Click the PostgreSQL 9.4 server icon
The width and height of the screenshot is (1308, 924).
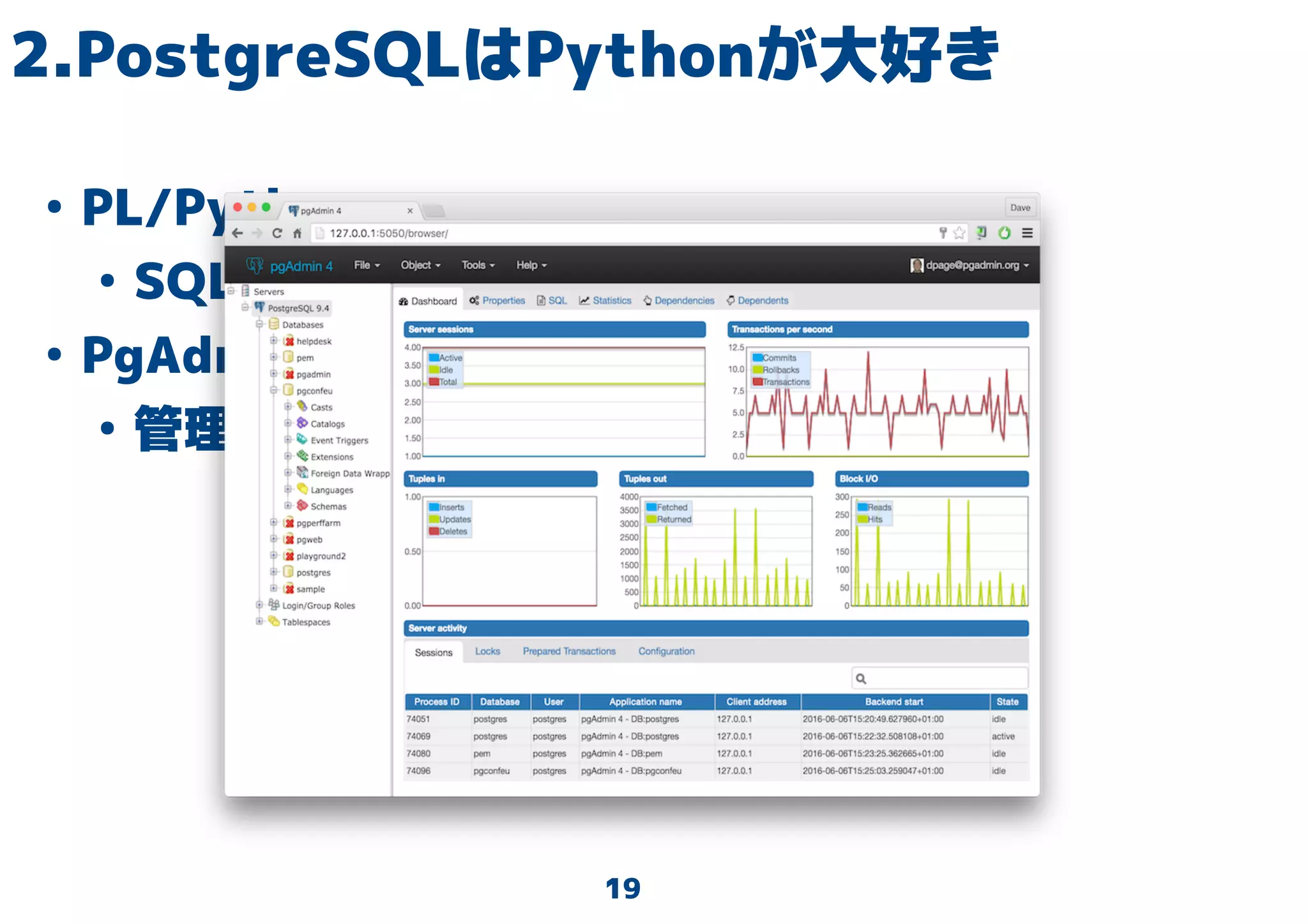259,308
